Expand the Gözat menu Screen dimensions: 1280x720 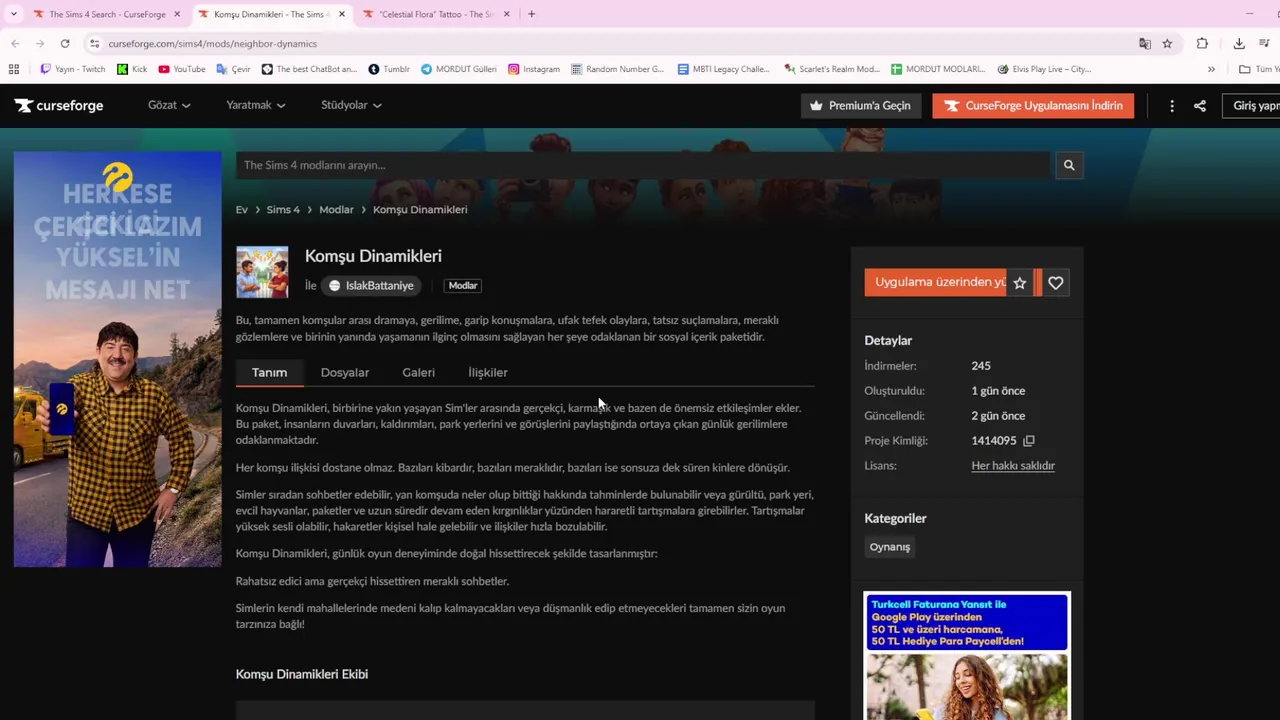pyautogui.click(x=169, y=105)
